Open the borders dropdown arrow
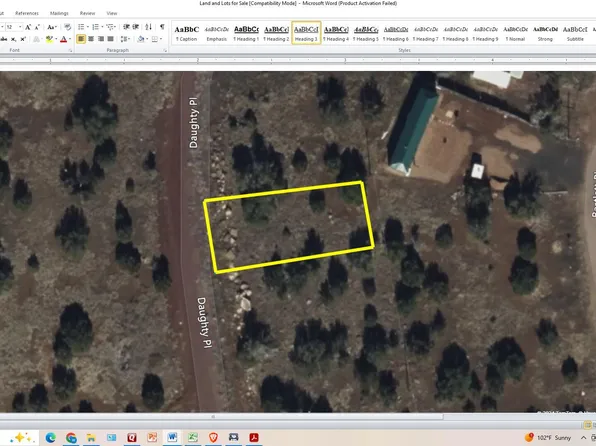 [x=161, y=39]
